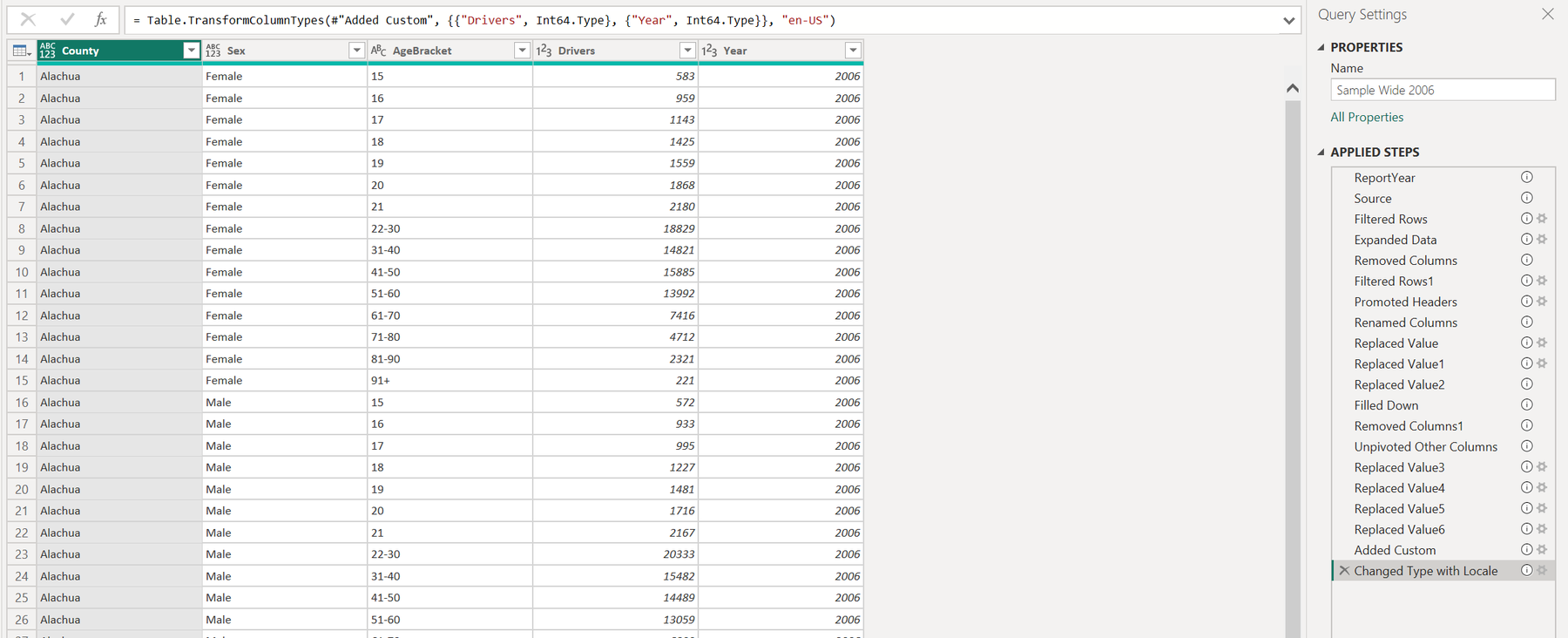This screenshot has height=638, width=1568.
Task: Open settings gear for Filtered Rows step
Action: pos(1542,219)
